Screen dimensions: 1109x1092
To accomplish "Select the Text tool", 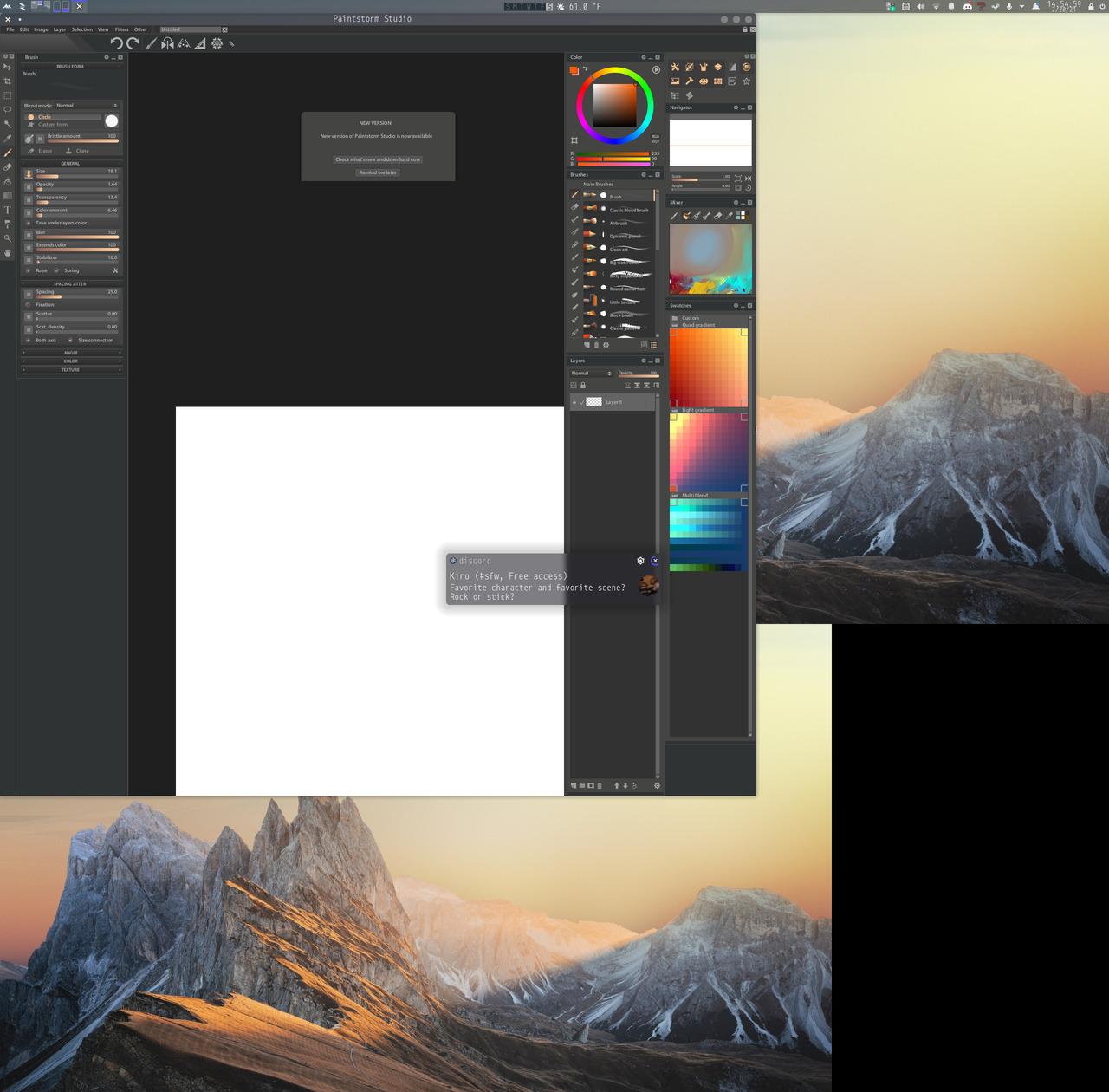I will pyautogui.click(x=8, y=210).
